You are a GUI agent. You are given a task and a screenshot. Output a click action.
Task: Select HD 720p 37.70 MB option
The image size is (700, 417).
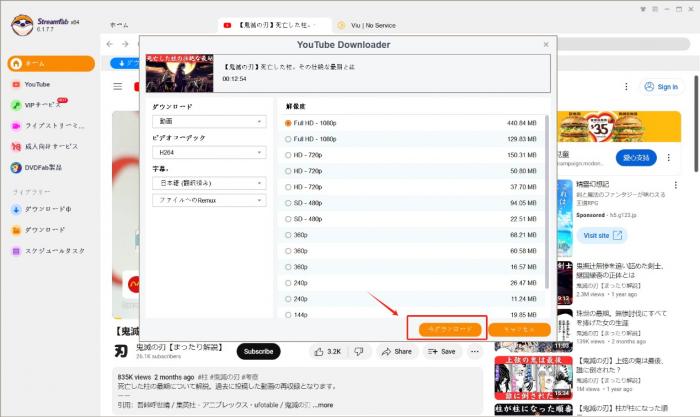(410, 187)
